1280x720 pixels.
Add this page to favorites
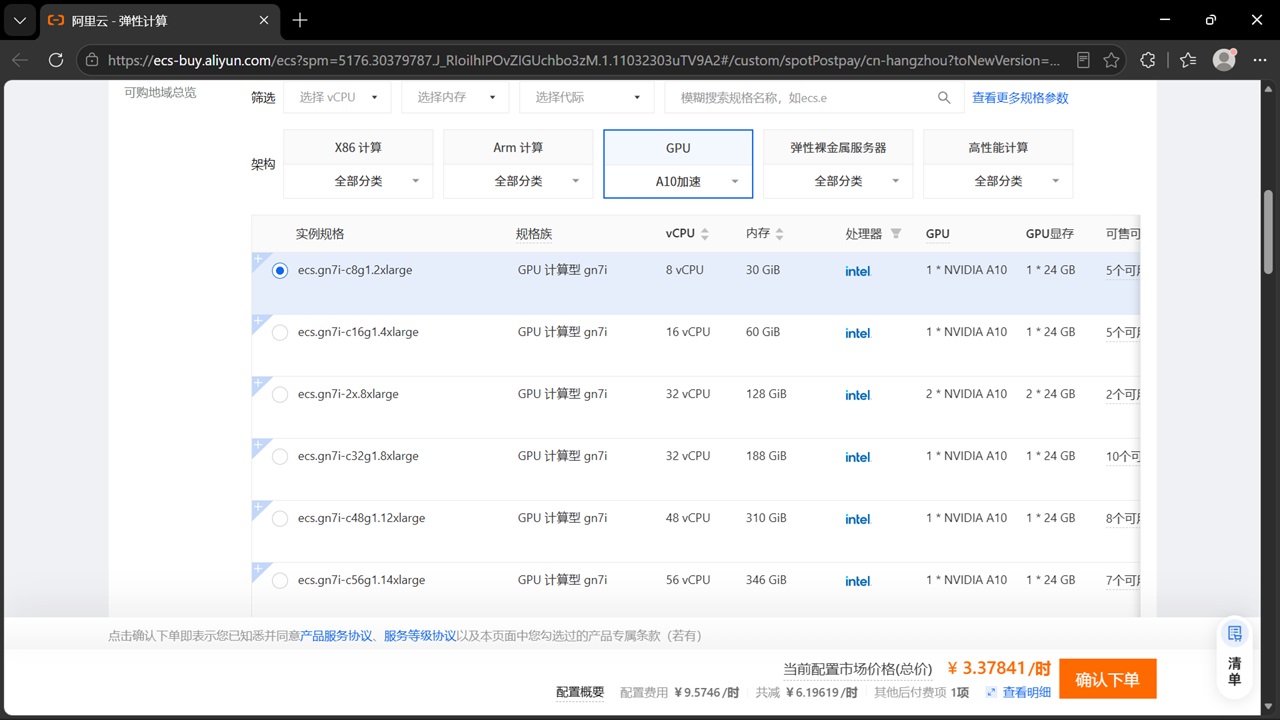coord(1111,60)
